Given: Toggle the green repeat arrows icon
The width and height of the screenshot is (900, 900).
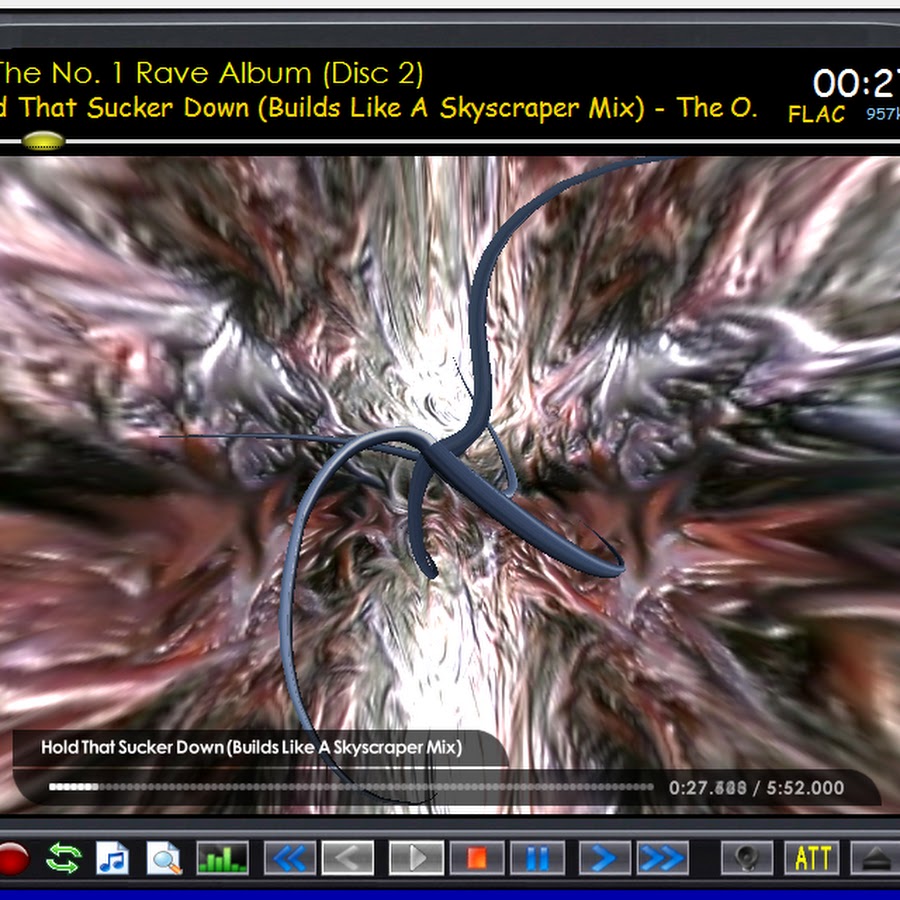Looking at the screenshot, I should (x=62, y=858).
